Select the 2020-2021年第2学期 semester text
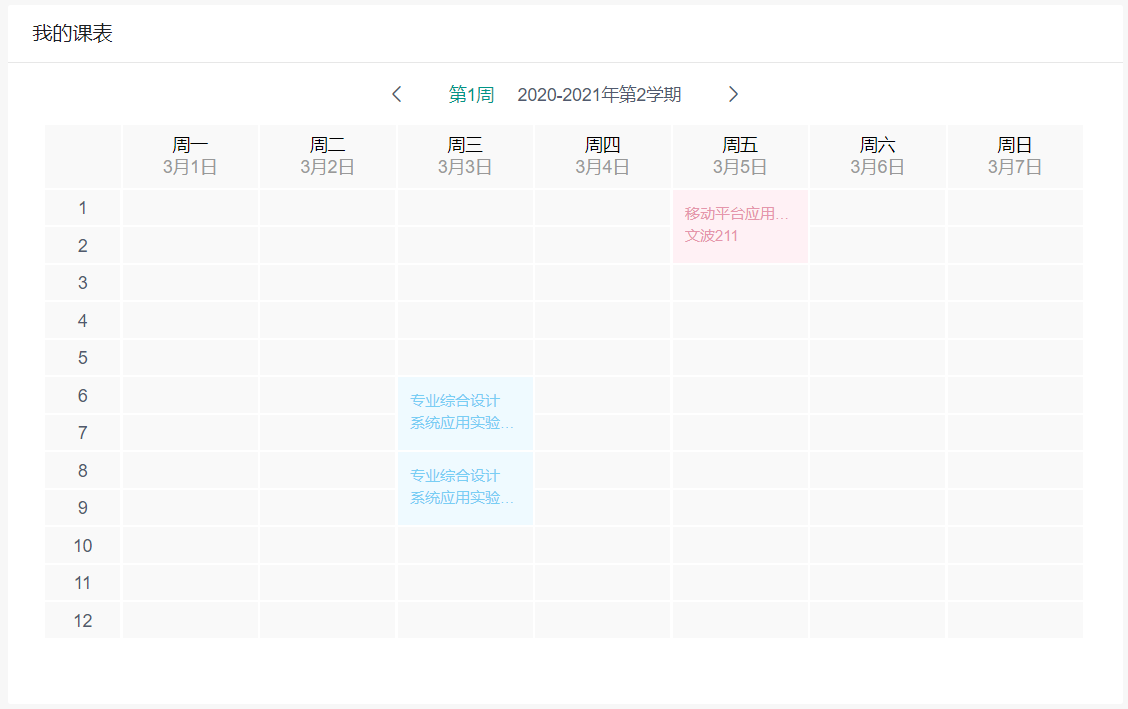Image resolution: width=1128 pixels, height=709 pixels. tap(599, 95)
